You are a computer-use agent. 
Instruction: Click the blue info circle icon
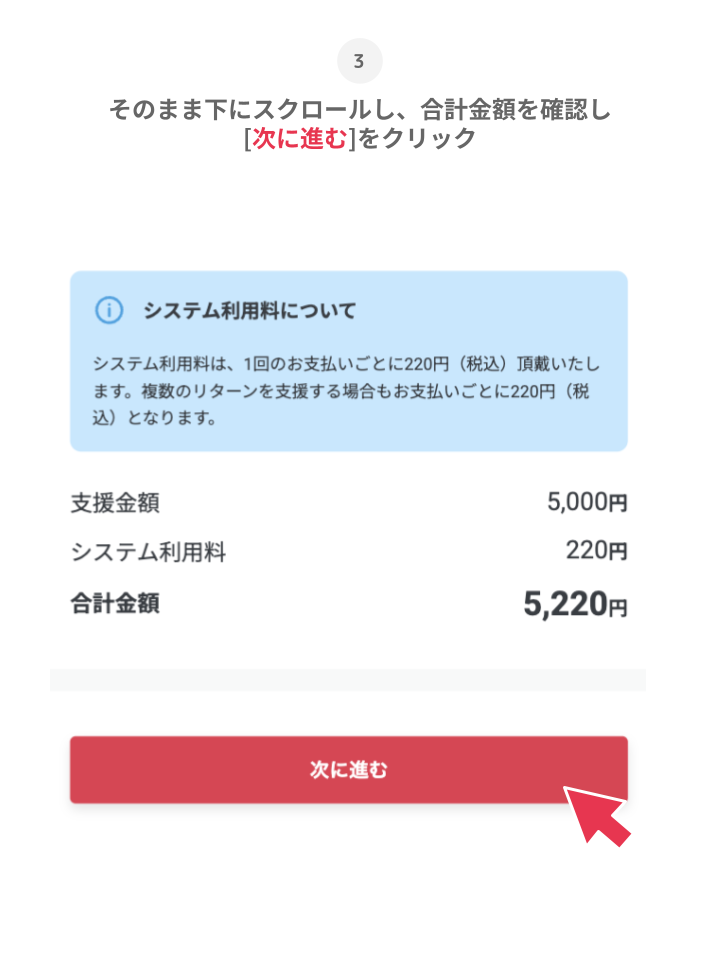tap(108, 311)
